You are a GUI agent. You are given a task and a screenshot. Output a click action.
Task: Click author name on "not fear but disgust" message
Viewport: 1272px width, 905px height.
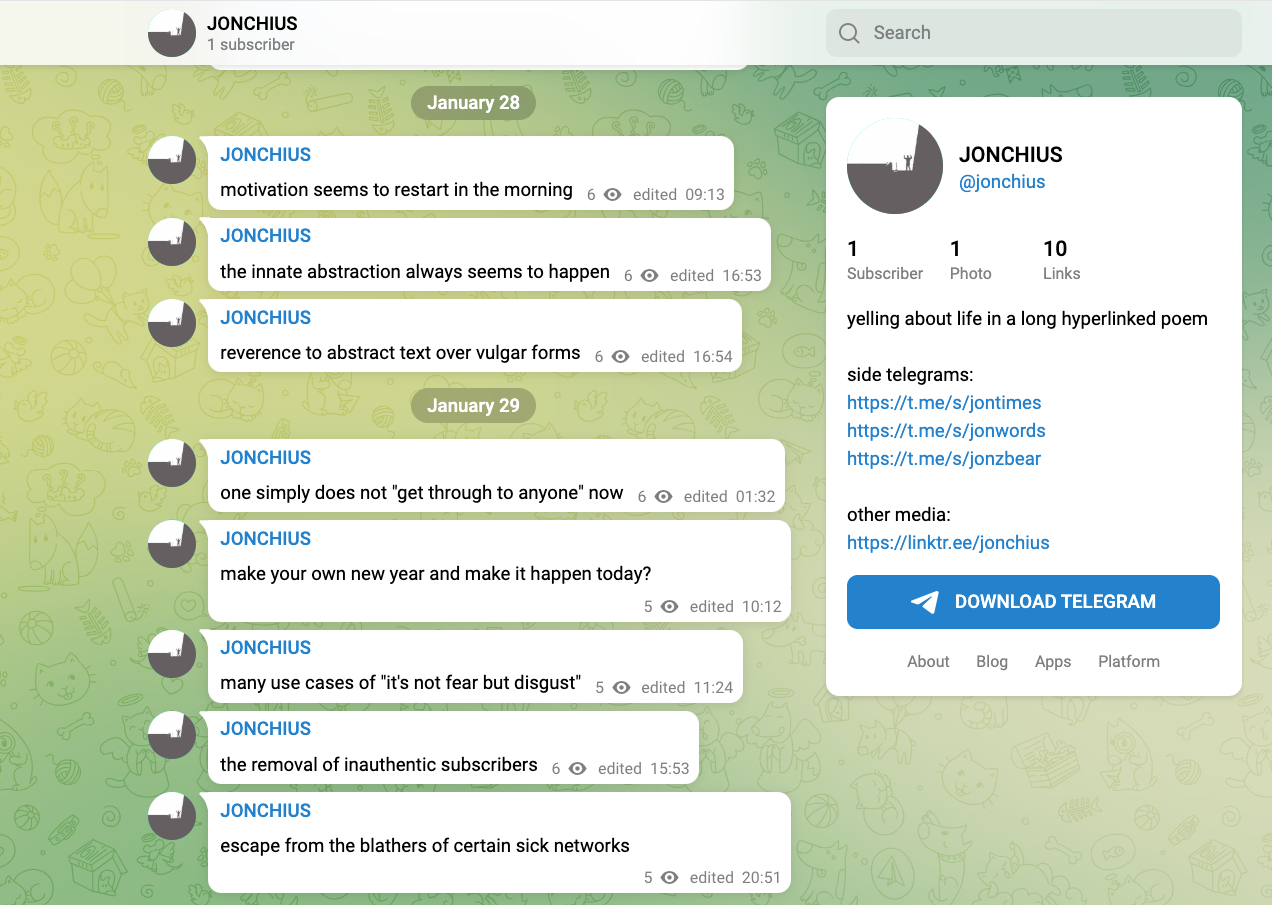click(x=265, y=648)
